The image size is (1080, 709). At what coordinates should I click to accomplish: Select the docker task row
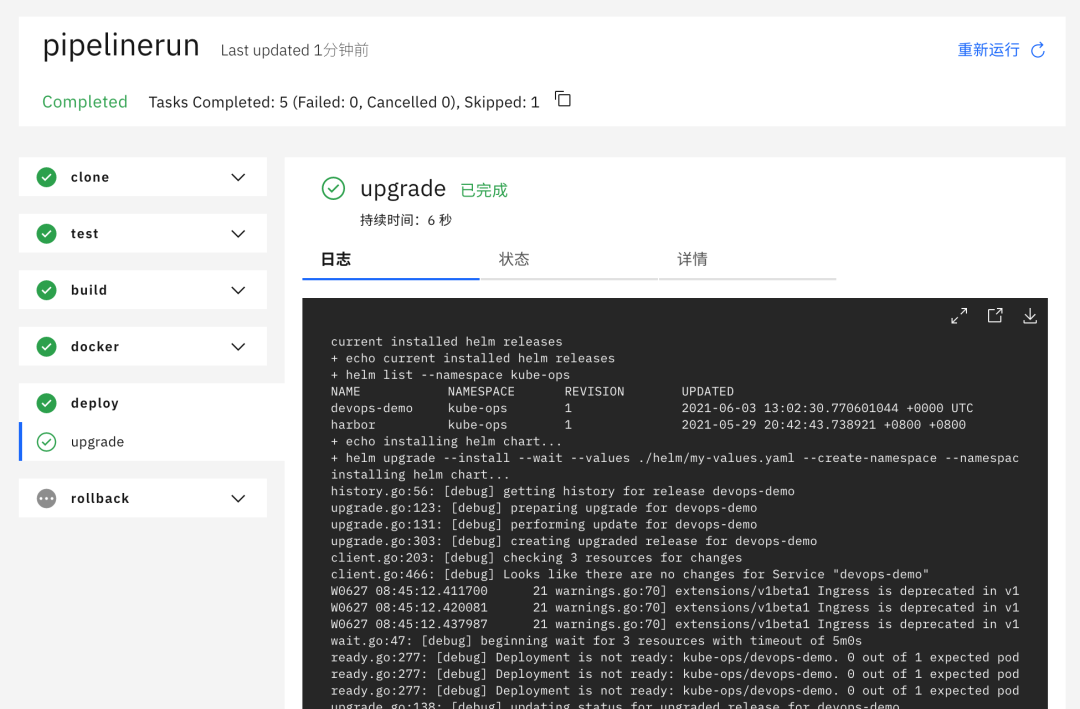coord(143,347)
